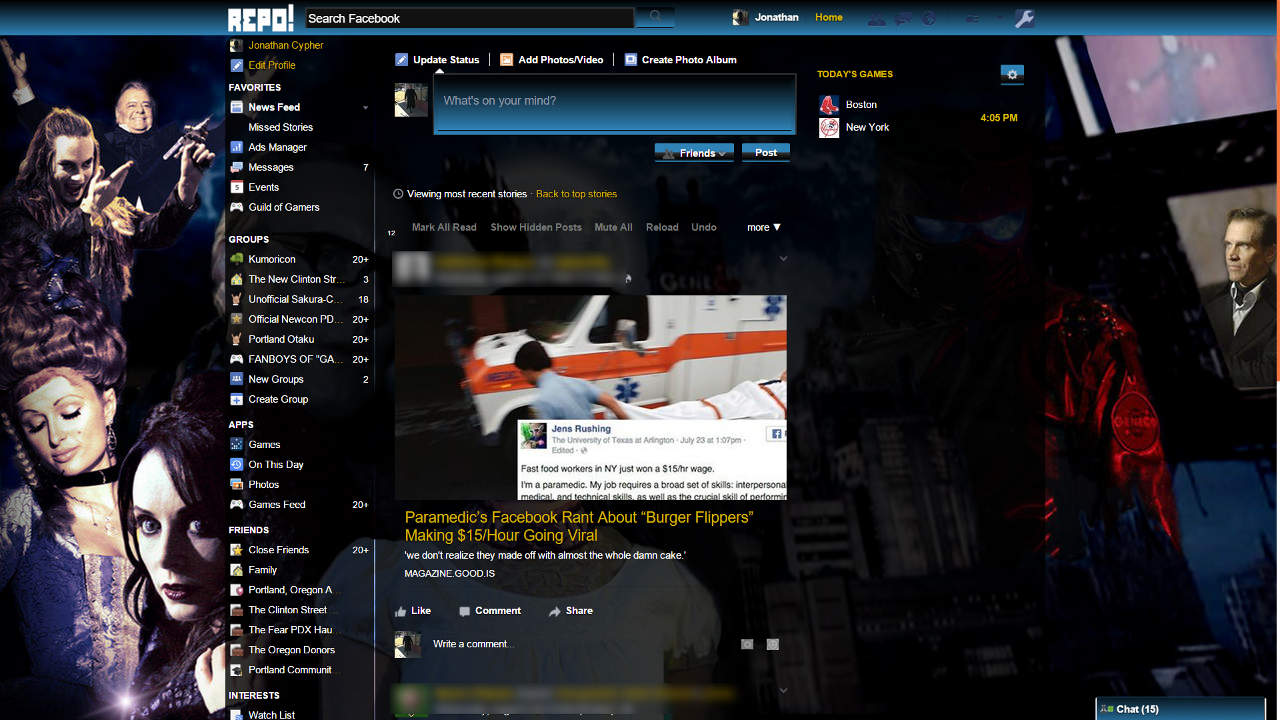1280x720 pixels.
Task: Select the Create Photo Album tab
Action: (x=680, y=60)
